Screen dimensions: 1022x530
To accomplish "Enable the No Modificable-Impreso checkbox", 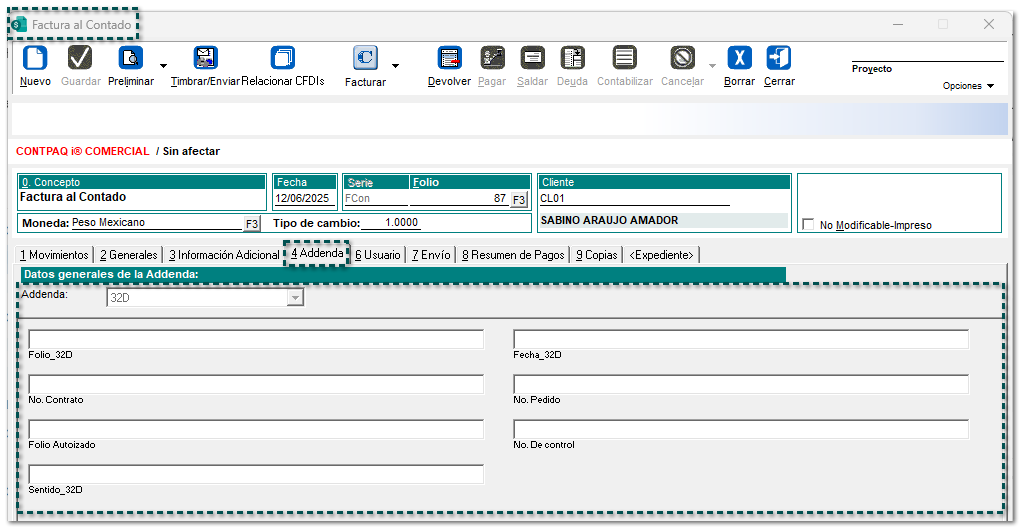I will (808, 225).
